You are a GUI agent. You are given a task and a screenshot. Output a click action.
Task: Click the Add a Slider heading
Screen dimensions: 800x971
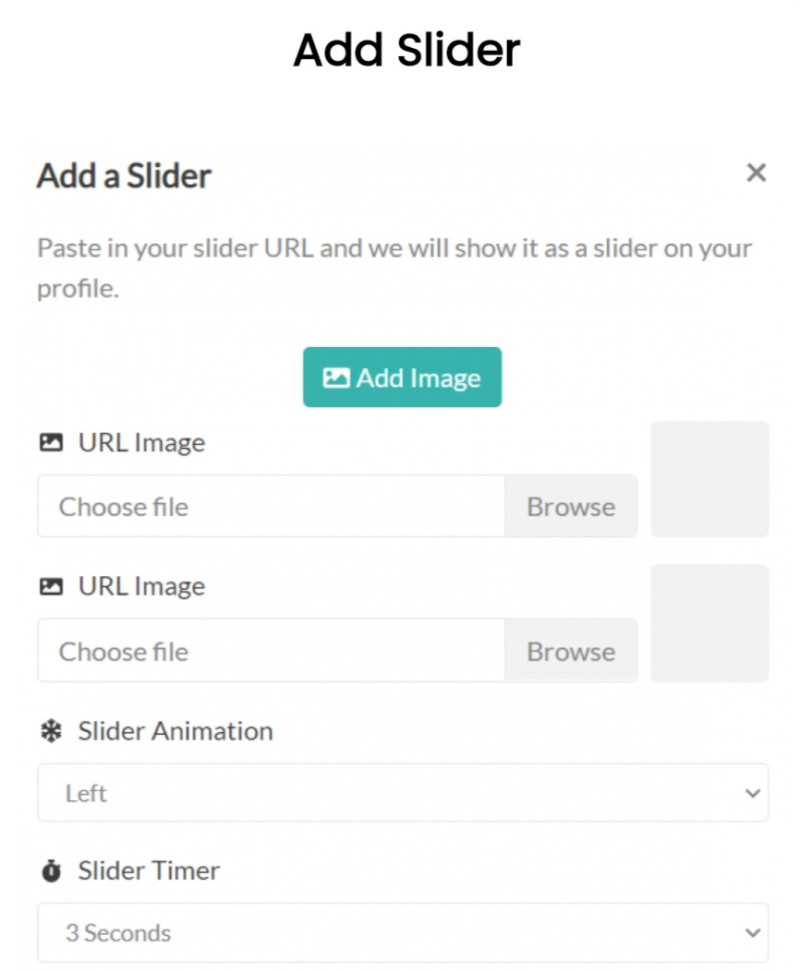coord(124,176)
